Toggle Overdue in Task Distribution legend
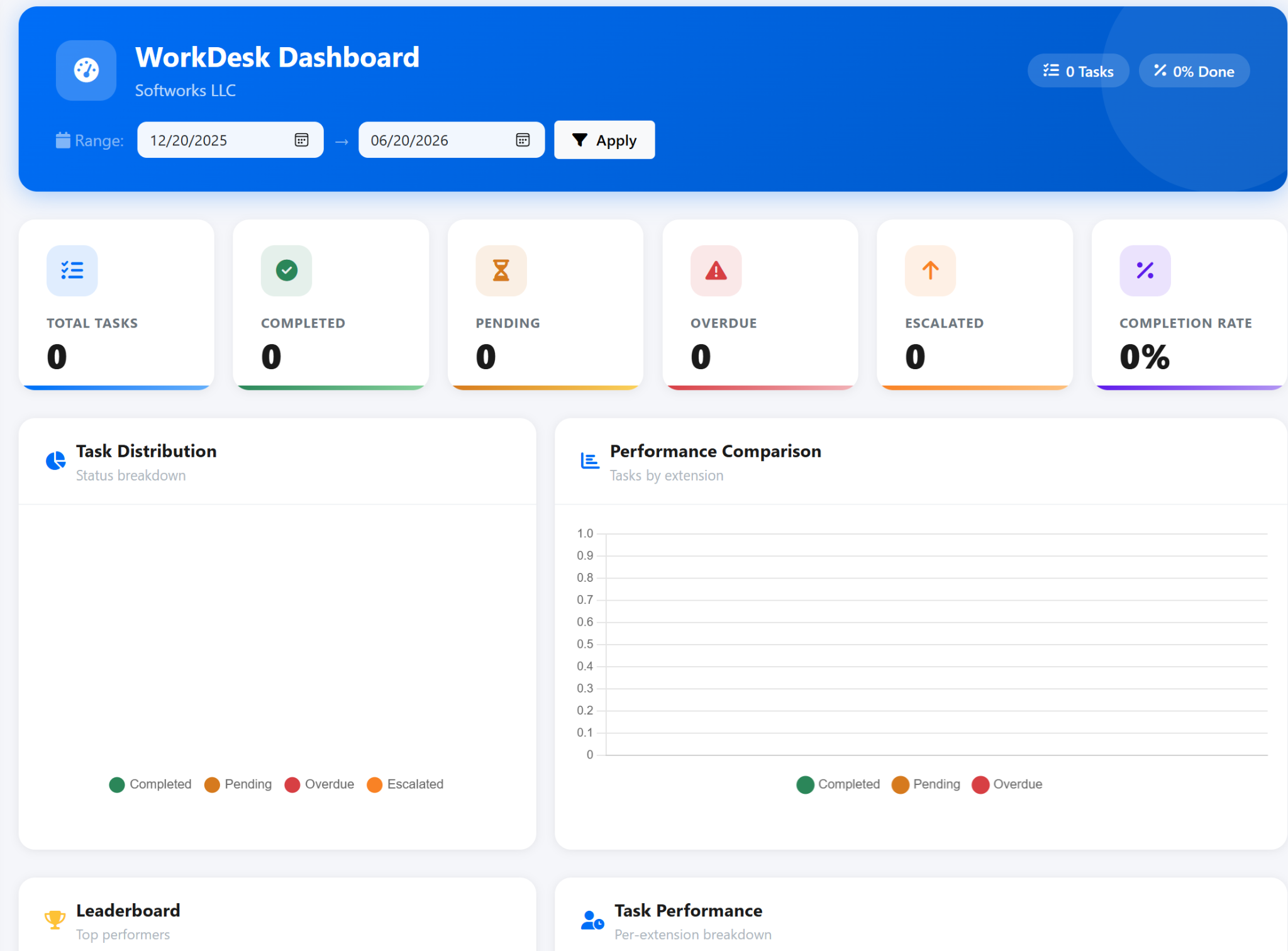This screenshot has width=1288, height=951. click(x=319, y=784)
